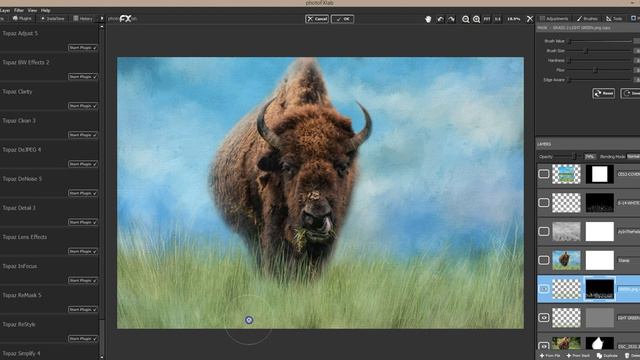
Task: Click the plugin list scroll-up arrow
Action: [102, 27]
